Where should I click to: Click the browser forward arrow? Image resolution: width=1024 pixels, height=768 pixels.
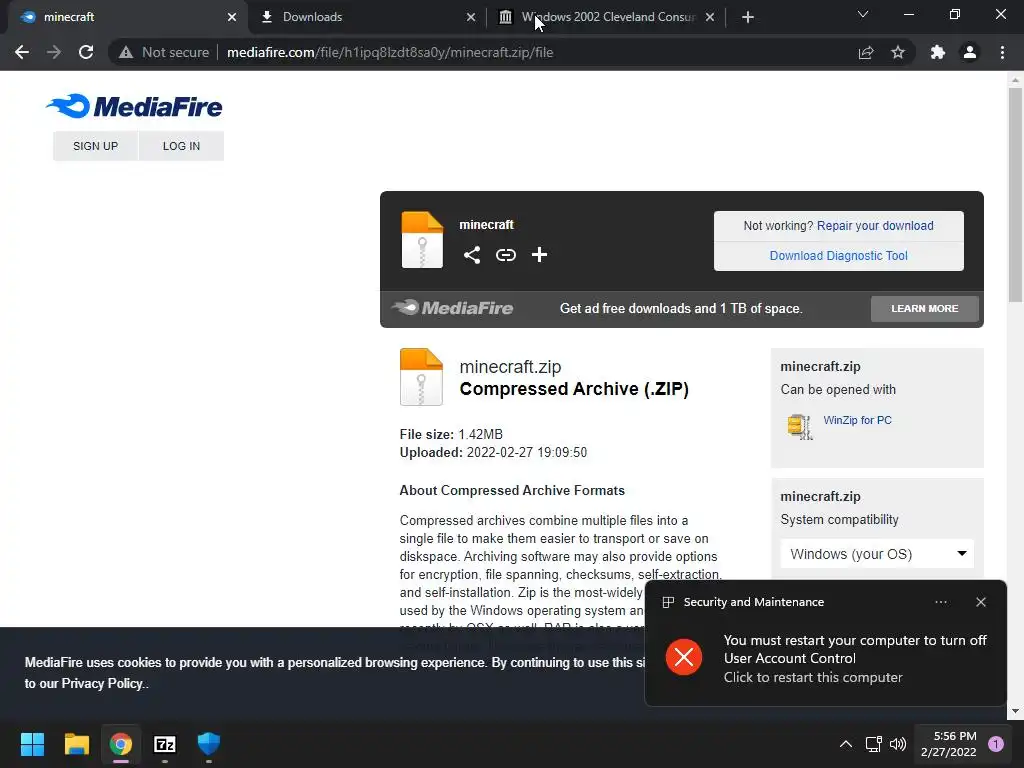click(x=54, y=52)
